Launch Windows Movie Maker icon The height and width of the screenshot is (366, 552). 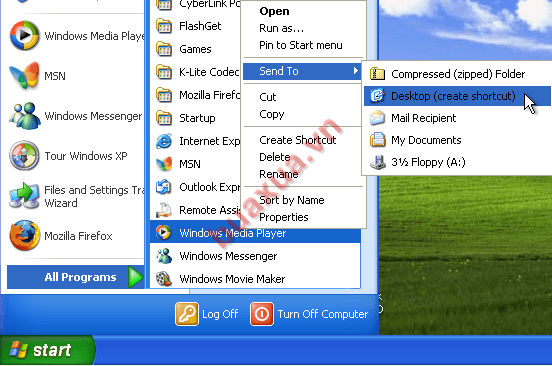coord(164,279)
